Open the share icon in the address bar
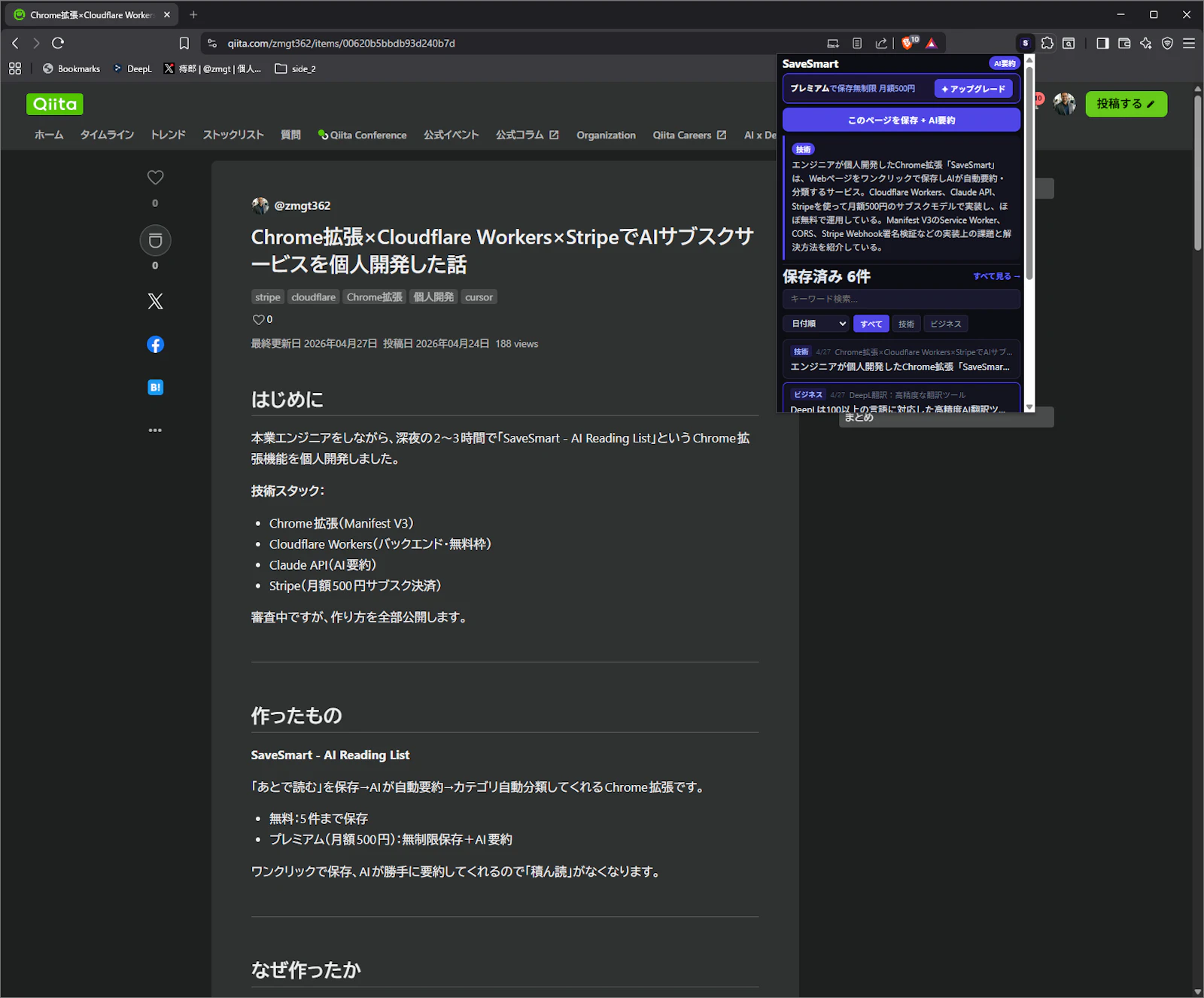Screen dimensions: 1204x998 pyautogui.click(x=881, y=43)
